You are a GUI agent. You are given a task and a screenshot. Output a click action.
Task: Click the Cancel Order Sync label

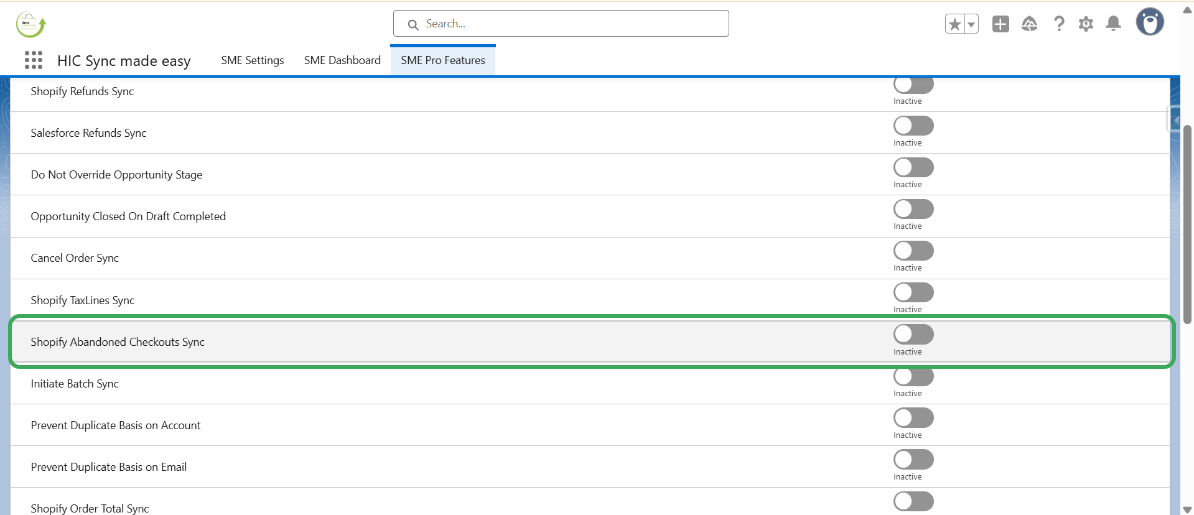pyautogui.click(x=75, y=258)
